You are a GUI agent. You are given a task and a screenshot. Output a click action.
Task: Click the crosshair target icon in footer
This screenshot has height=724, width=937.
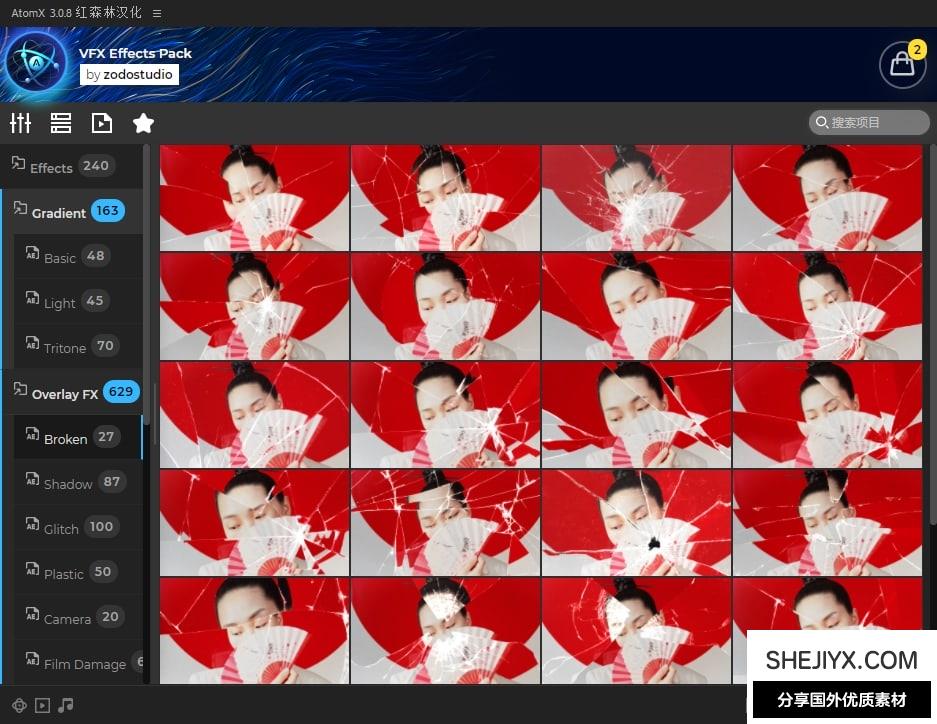[19, 705]
